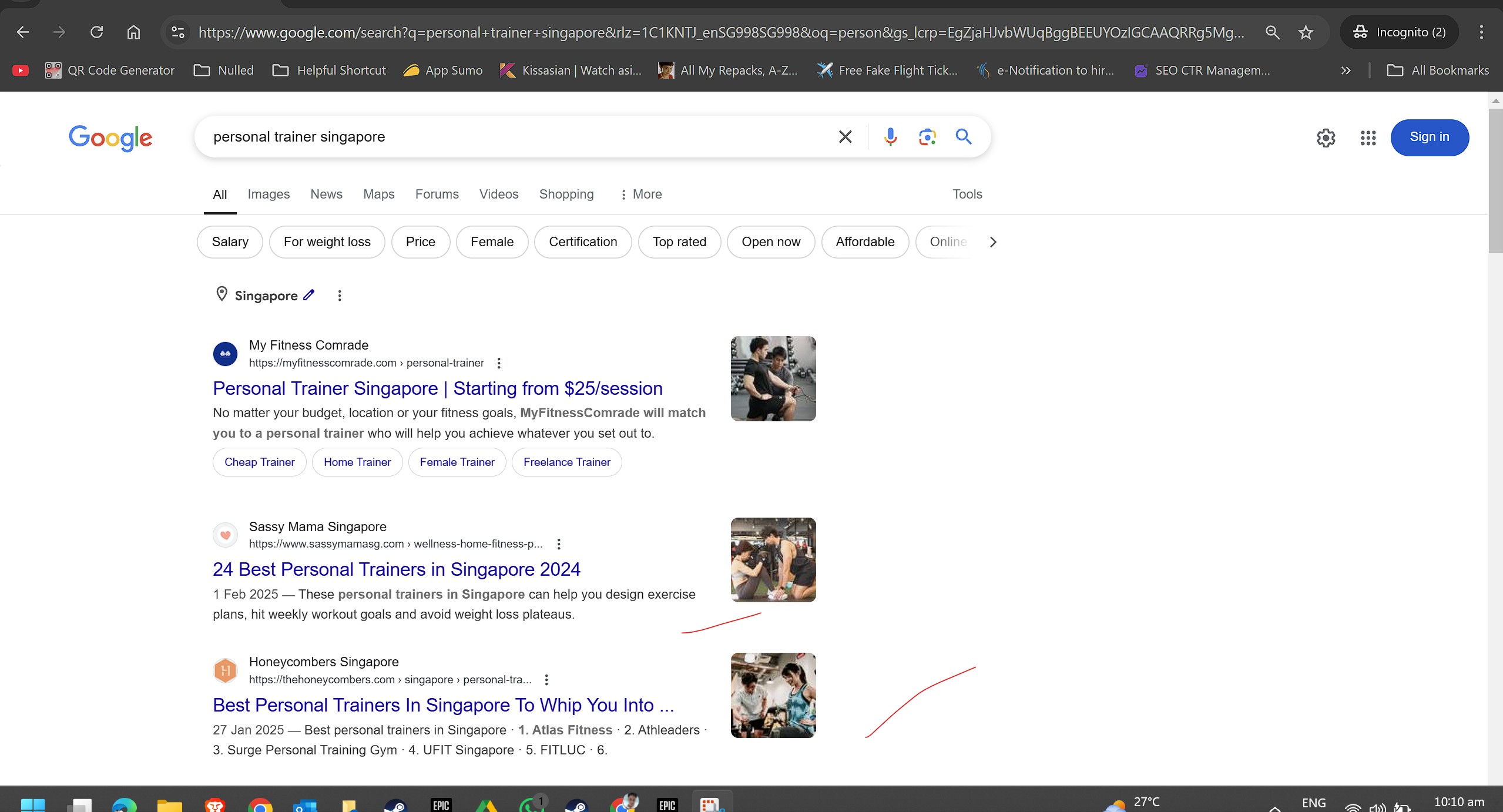Expand the Helpful Shortcut bookmarks folder
This screenshot has width=1503, height=812.
[x=330, y=71]
